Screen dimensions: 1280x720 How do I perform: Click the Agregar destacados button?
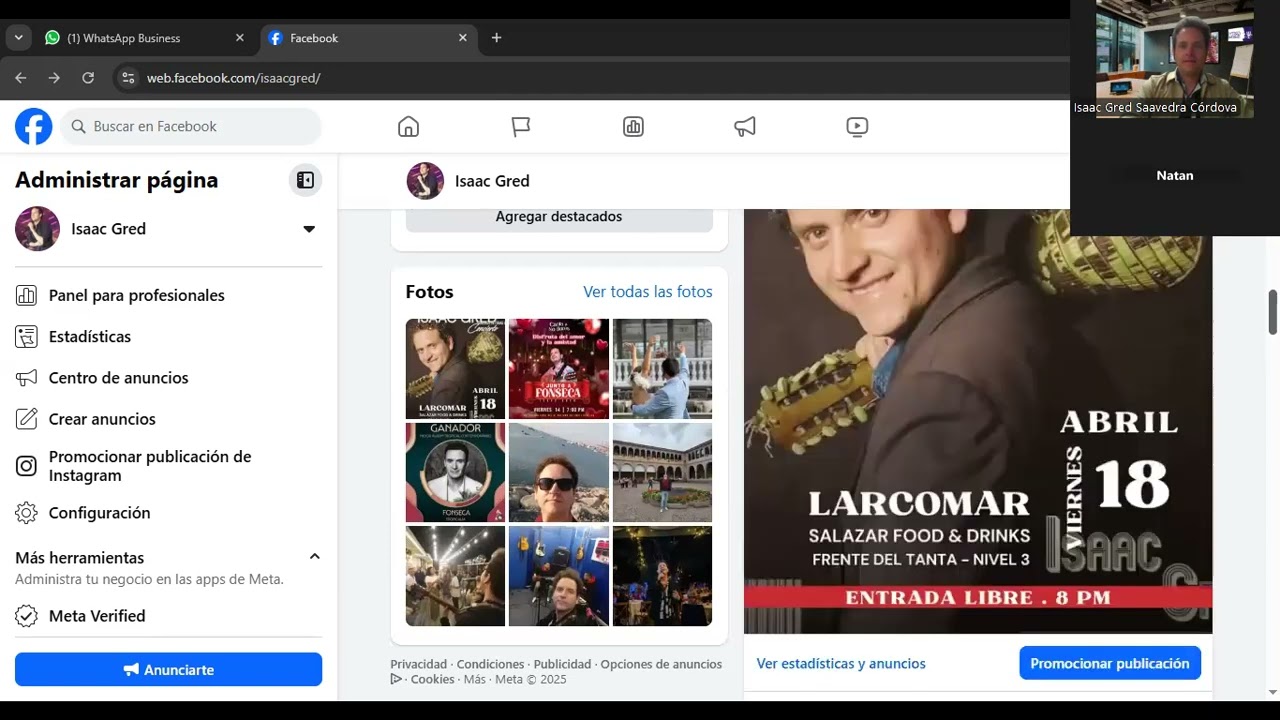click(x=559, y=217)
